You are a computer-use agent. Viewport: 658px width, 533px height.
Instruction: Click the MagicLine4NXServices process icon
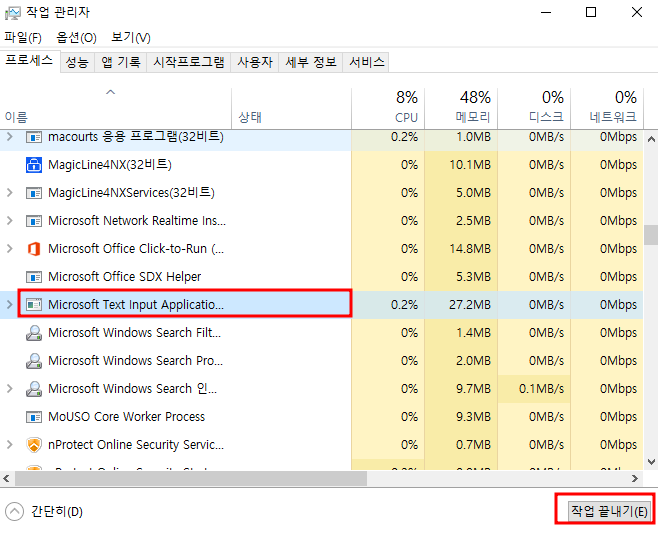[x=34, y=193]
